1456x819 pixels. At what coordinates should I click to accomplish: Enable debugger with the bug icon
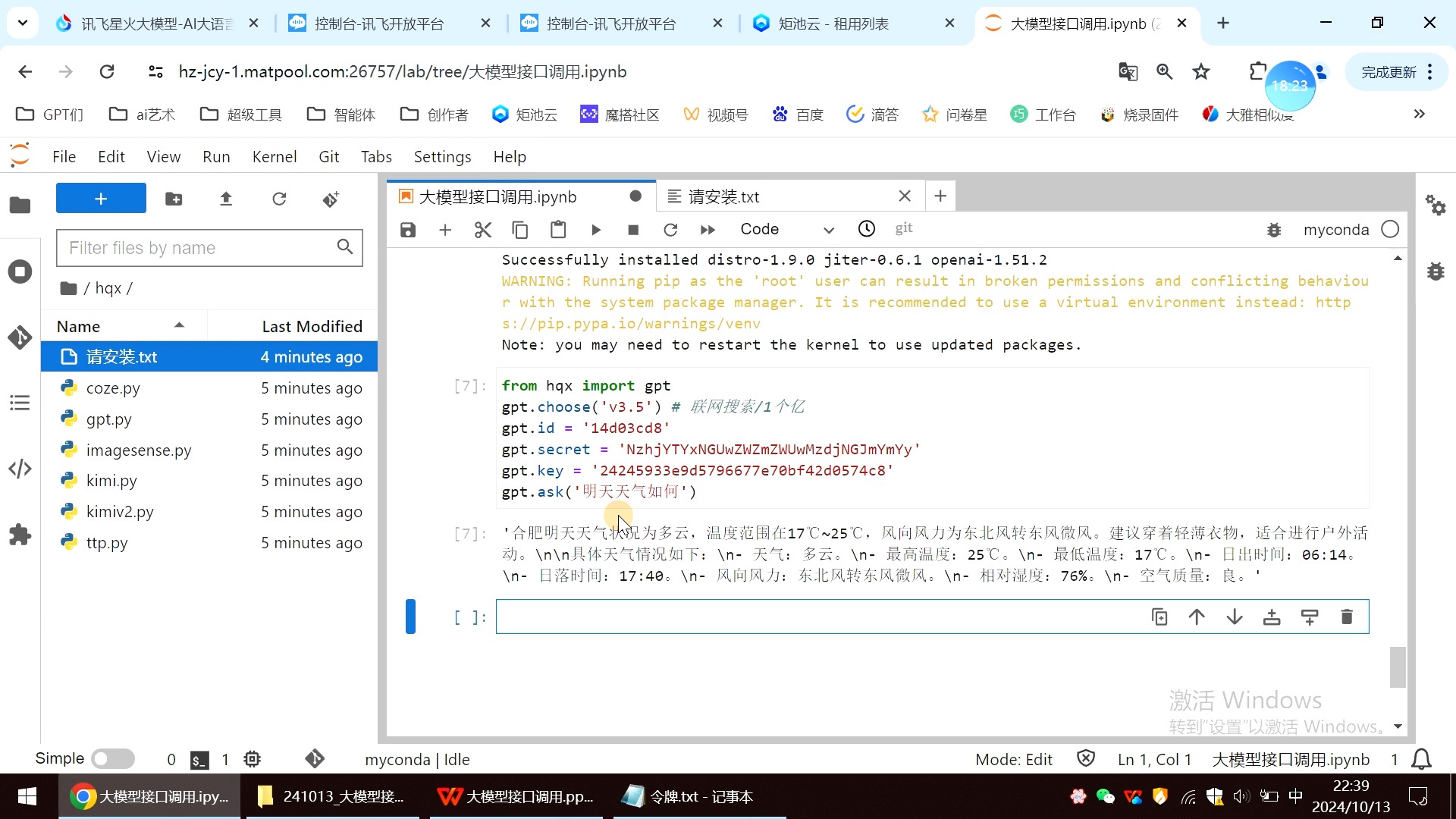pos(1274,230)
